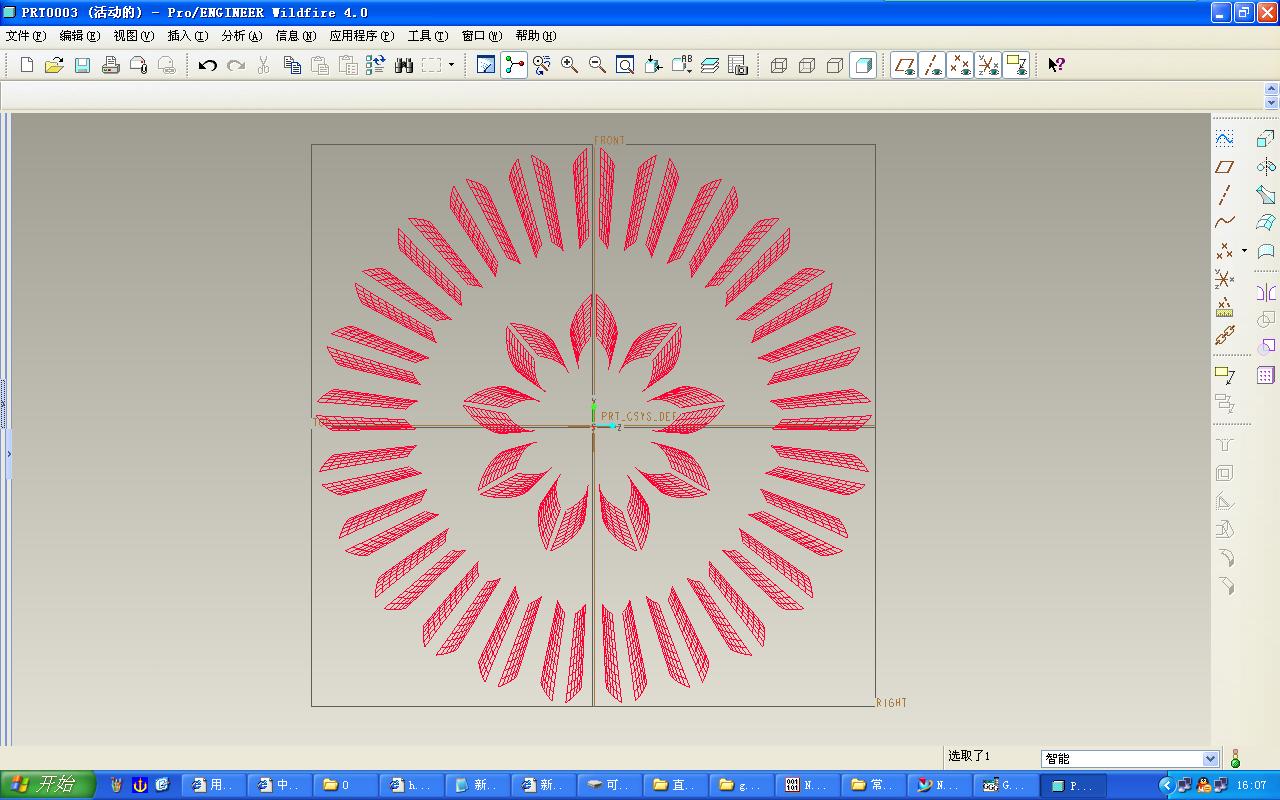Open the 插入 menu
1280x800 pixels.
[x=188, y=36]
